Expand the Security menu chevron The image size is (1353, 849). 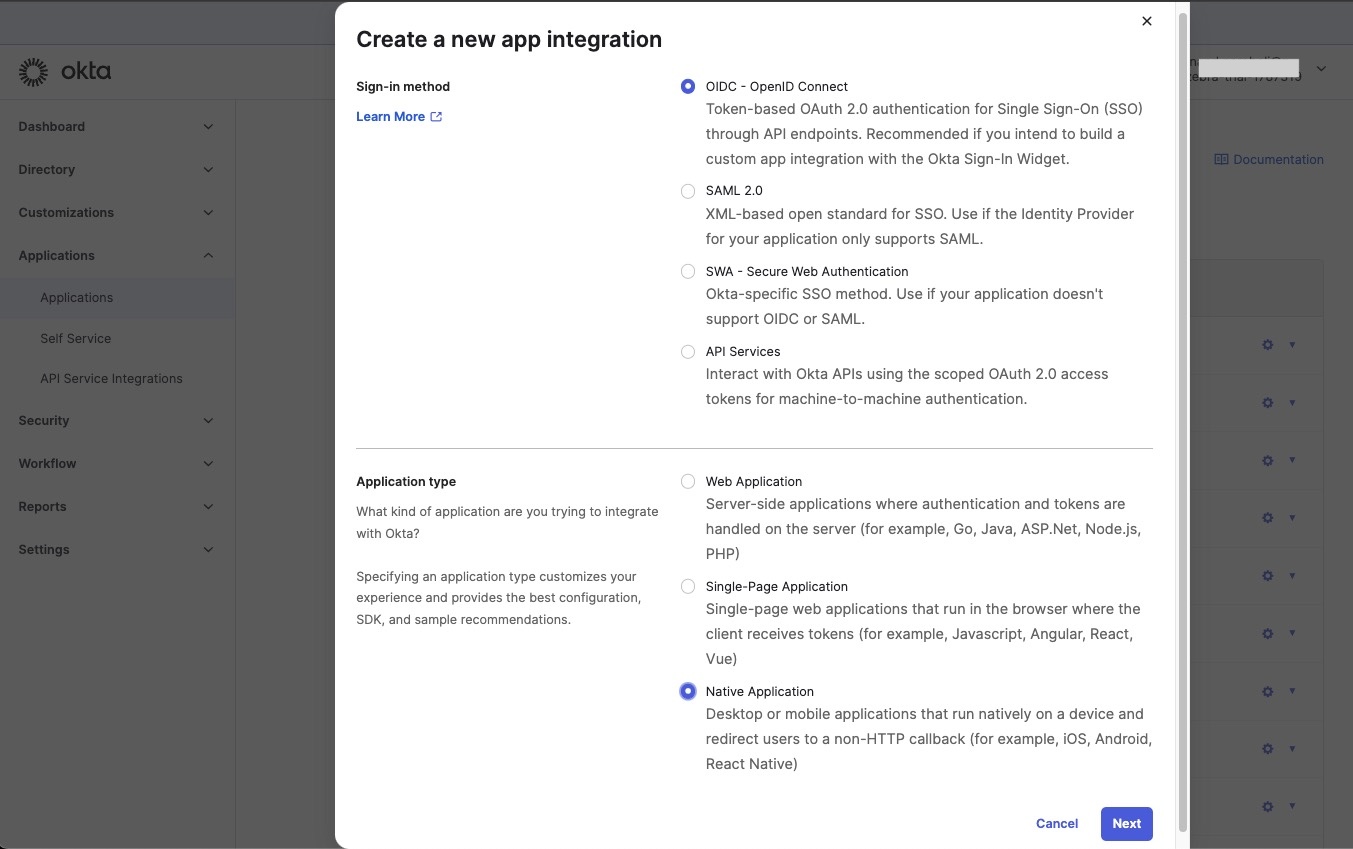[208, 421]
